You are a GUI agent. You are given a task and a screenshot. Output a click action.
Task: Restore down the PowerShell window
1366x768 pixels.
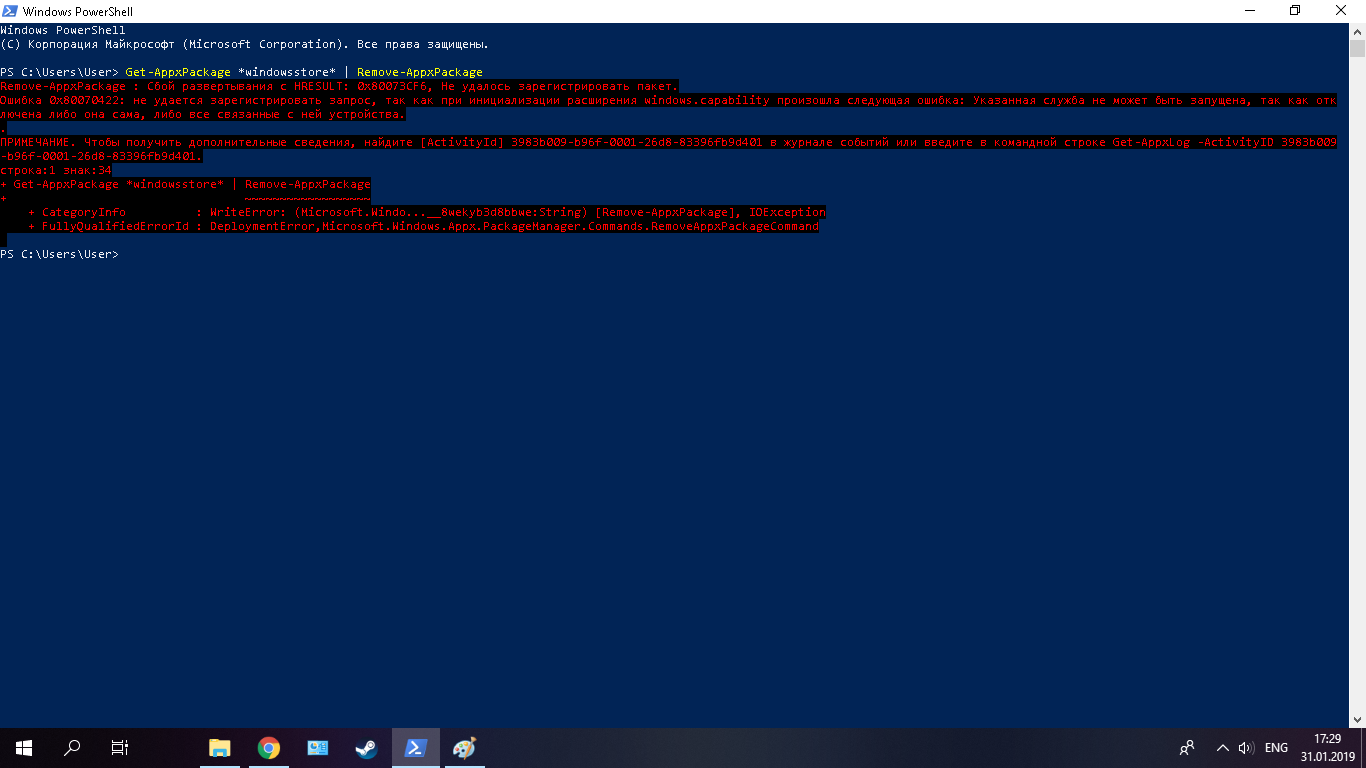coord(1295,11)
